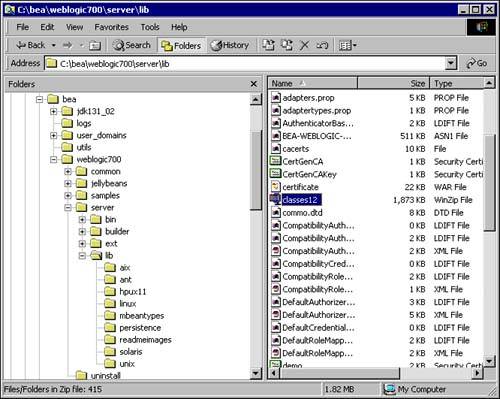The image size is (500, 399).
Task: Collapse the bea folder node
Action: [x=39, y=99]
